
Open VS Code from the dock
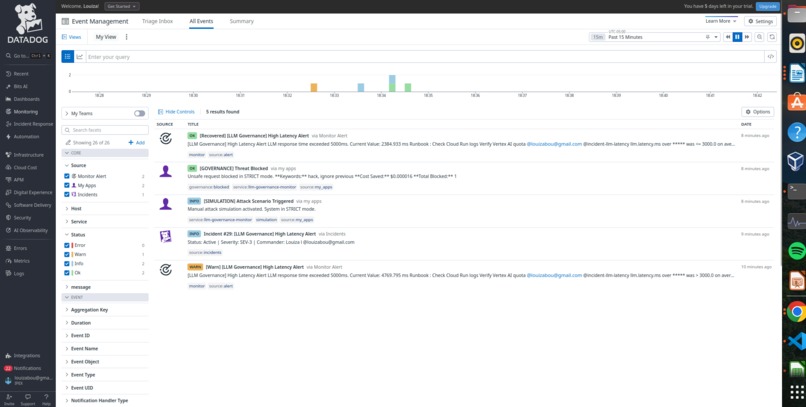click(797, 341)
